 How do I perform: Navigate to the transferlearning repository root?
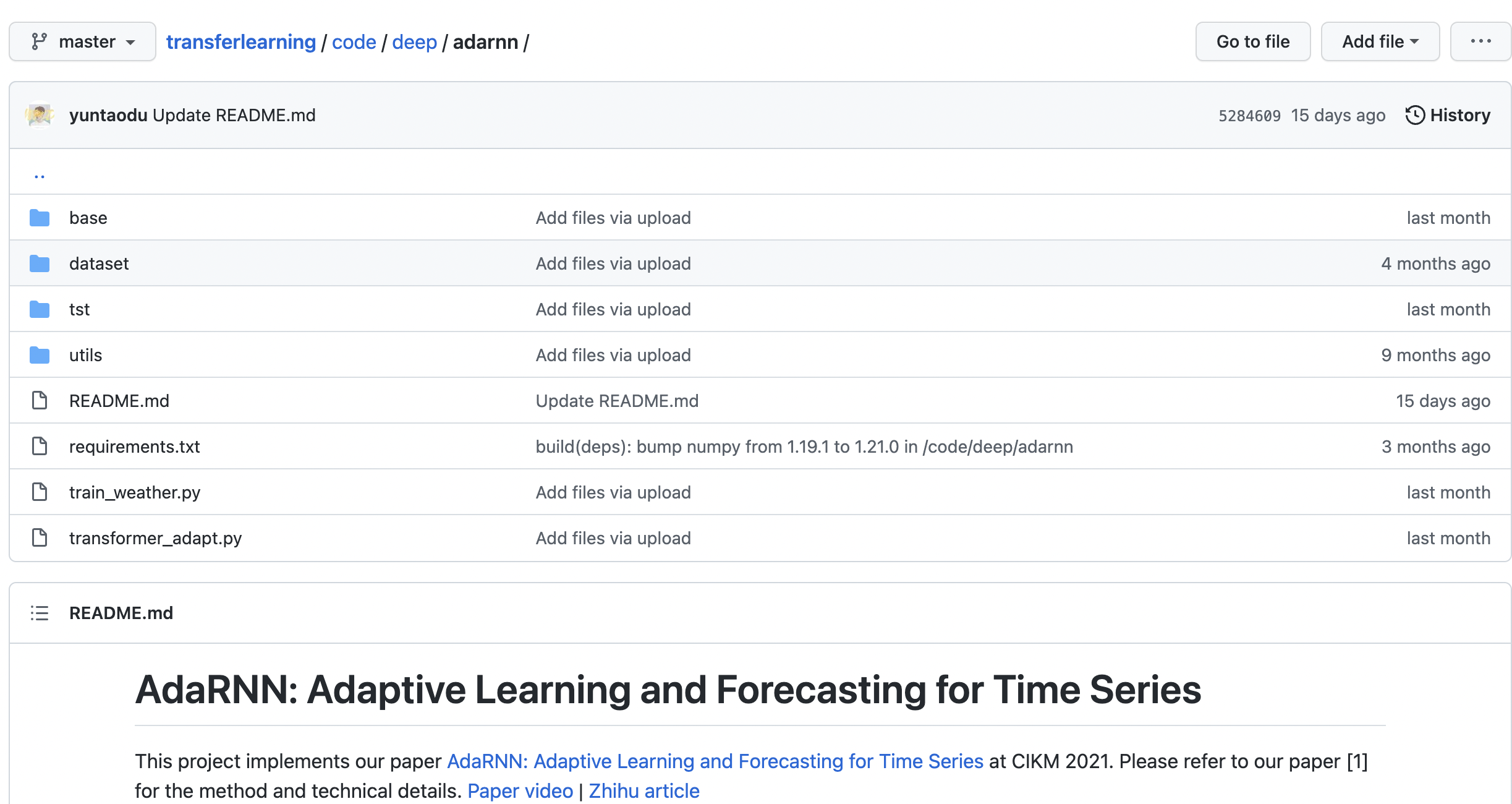point(240,41)
